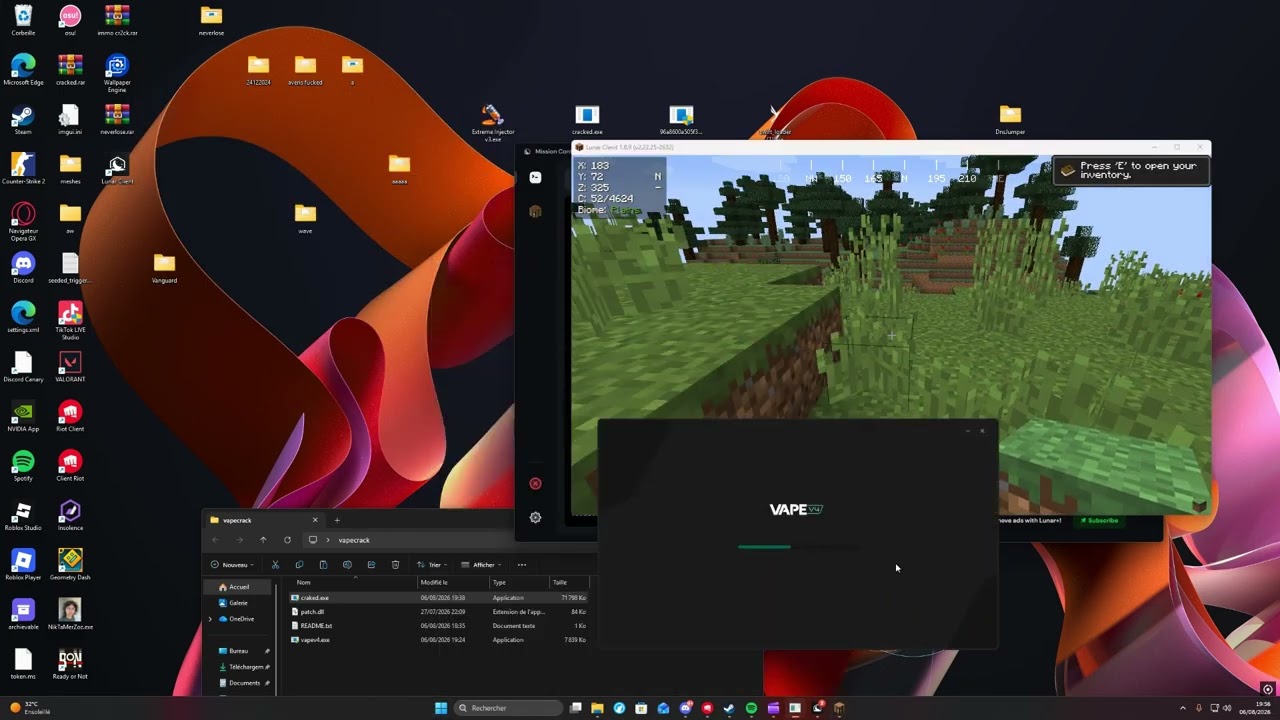The image size is (1280, 720).
Task: Select the Extreme Injector desktop icon
Action: click(493, 122)
